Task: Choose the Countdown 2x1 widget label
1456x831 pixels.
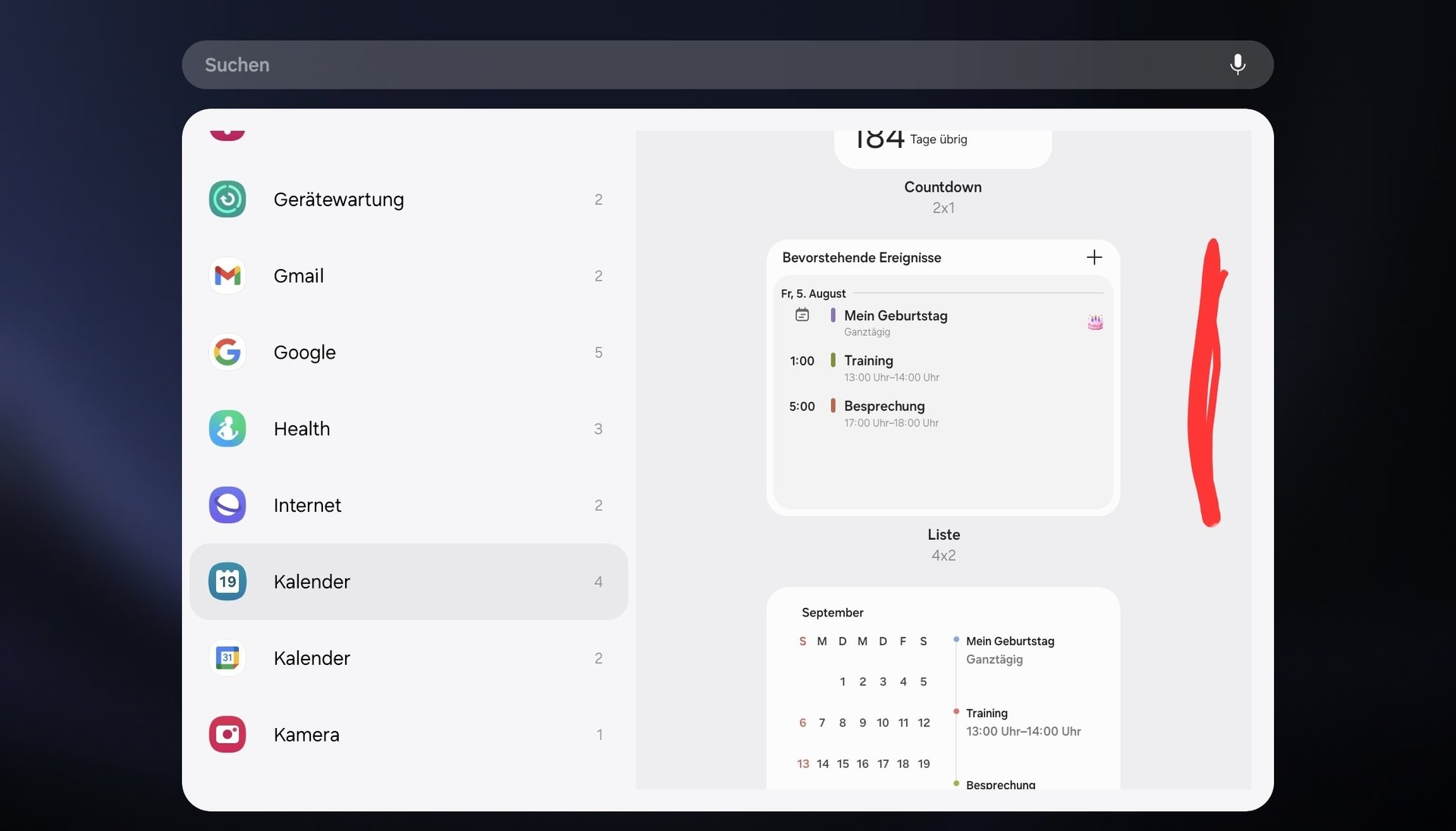Action: [943, 187]
